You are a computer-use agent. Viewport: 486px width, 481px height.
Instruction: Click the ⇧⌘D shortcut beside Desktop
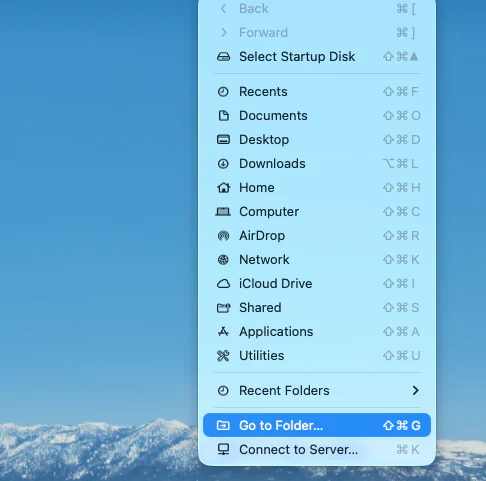tap(401, 140)
